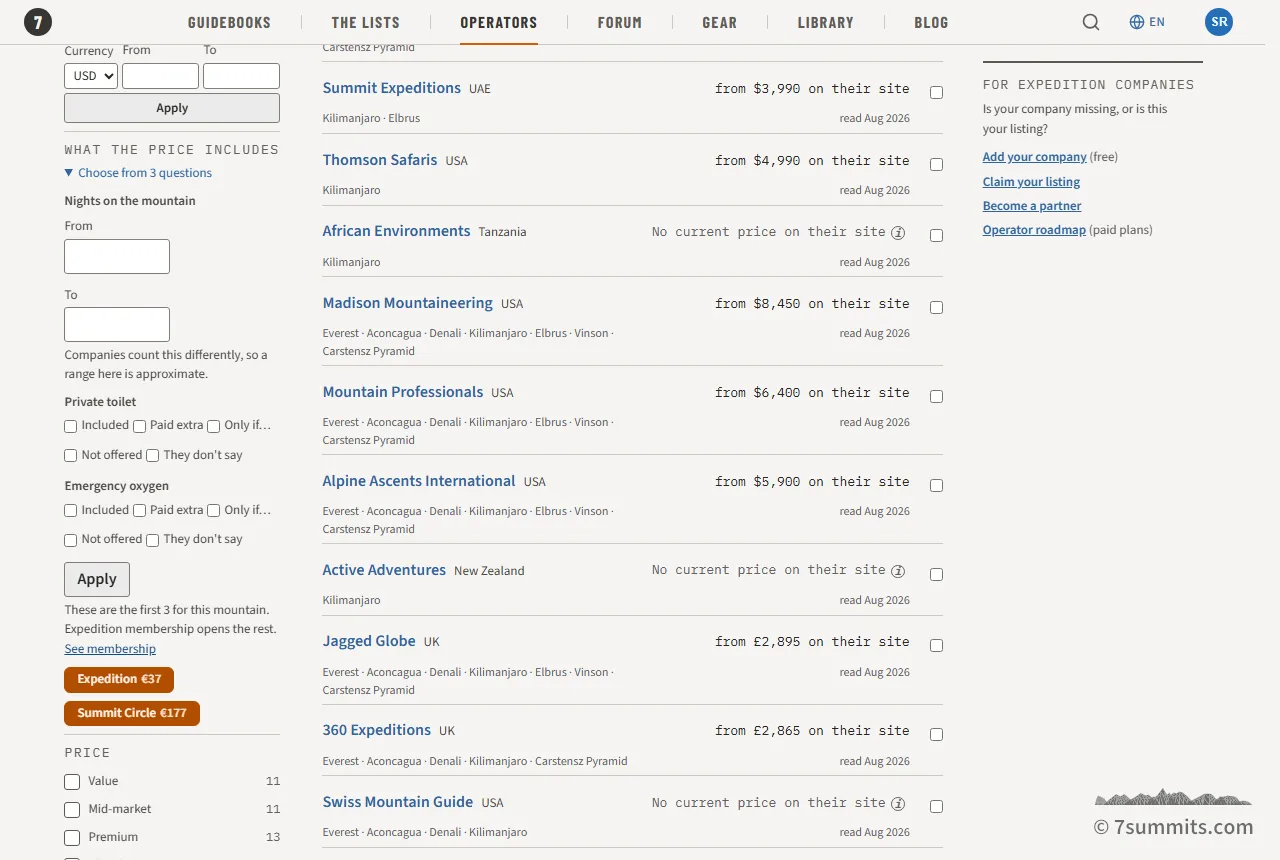The height and width of the screenshot is (860, 1280).
Task: Check They don't say under Emergency oxygen
Action: (x=153, y=540)
